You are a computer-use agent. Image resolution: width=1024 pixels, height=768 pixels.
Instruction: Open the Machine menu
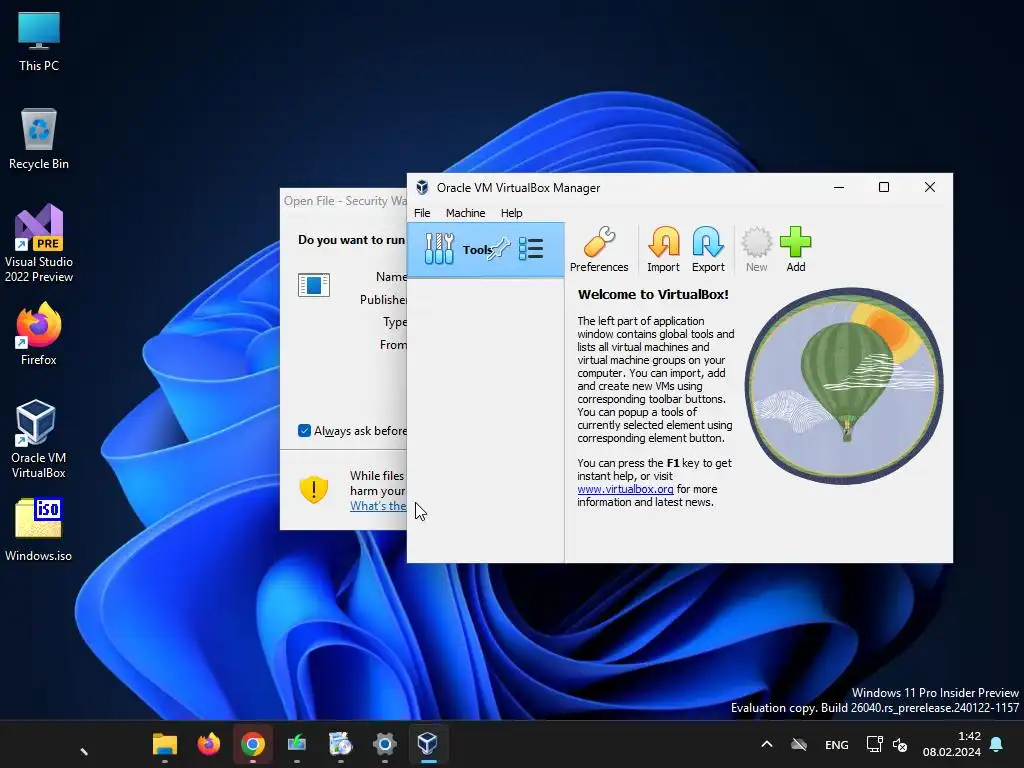pyautogui.click(x=465, y=213)
